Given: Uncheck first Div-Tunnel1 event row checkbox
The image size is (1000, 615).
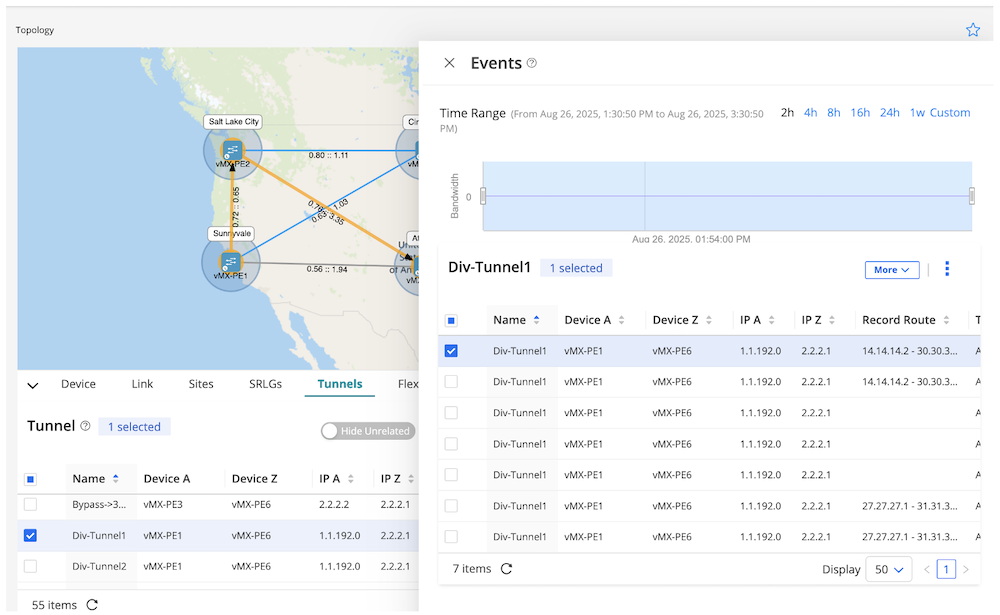Looking at the screenshot, I should [451, 351].
